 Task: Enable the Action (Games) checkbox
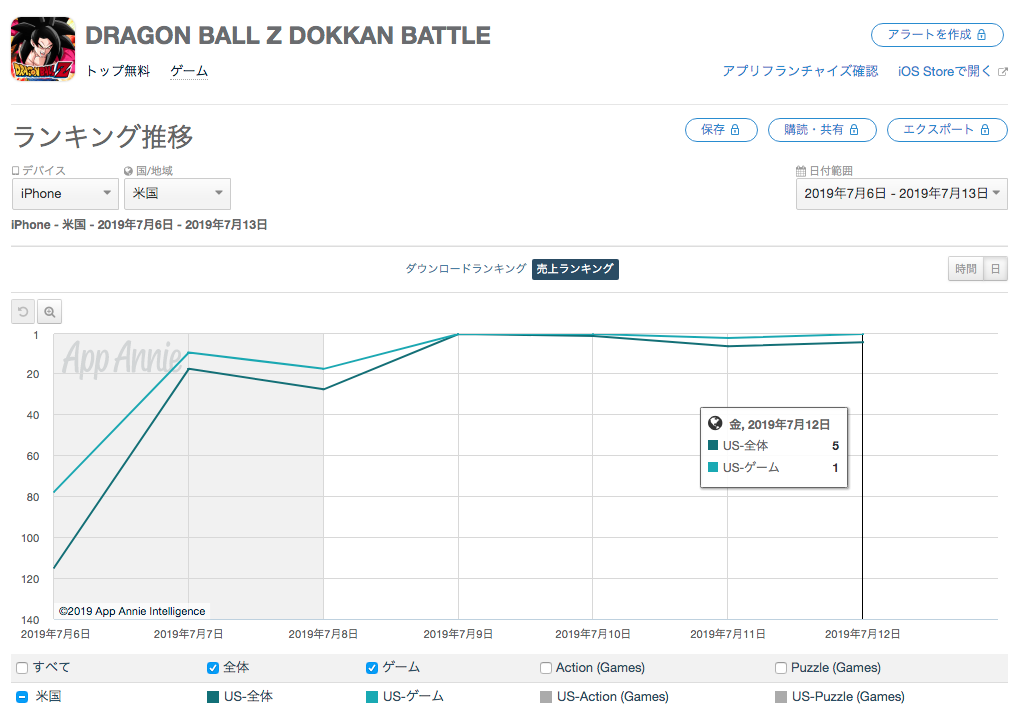[x=546, y=668]
